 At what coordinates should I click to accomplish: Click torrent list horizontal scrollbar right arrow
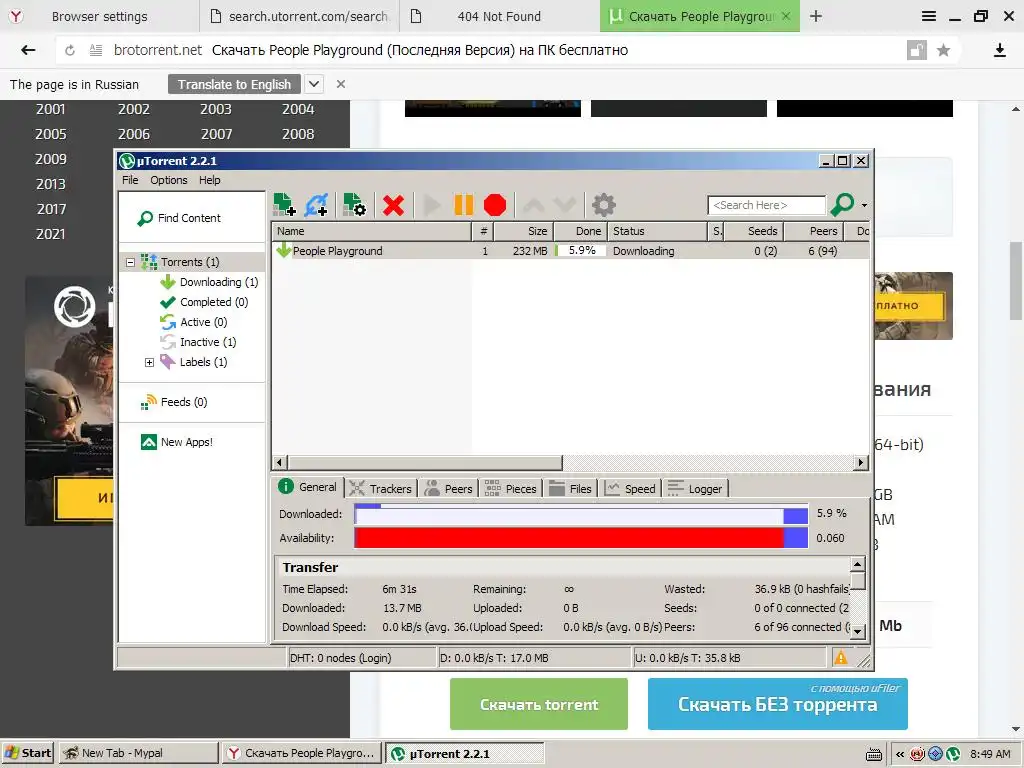tap(861, 462)
